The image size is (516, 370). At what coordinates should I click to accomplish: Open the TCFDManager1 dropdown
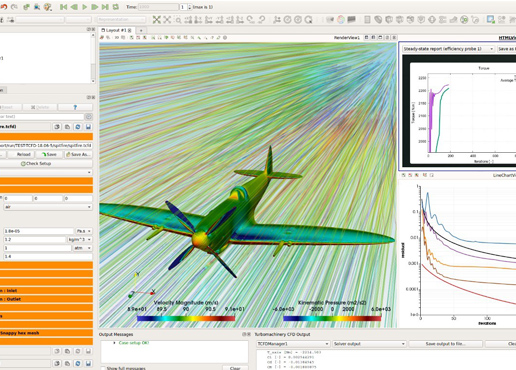pyautogui.click(x=293, y=344)
